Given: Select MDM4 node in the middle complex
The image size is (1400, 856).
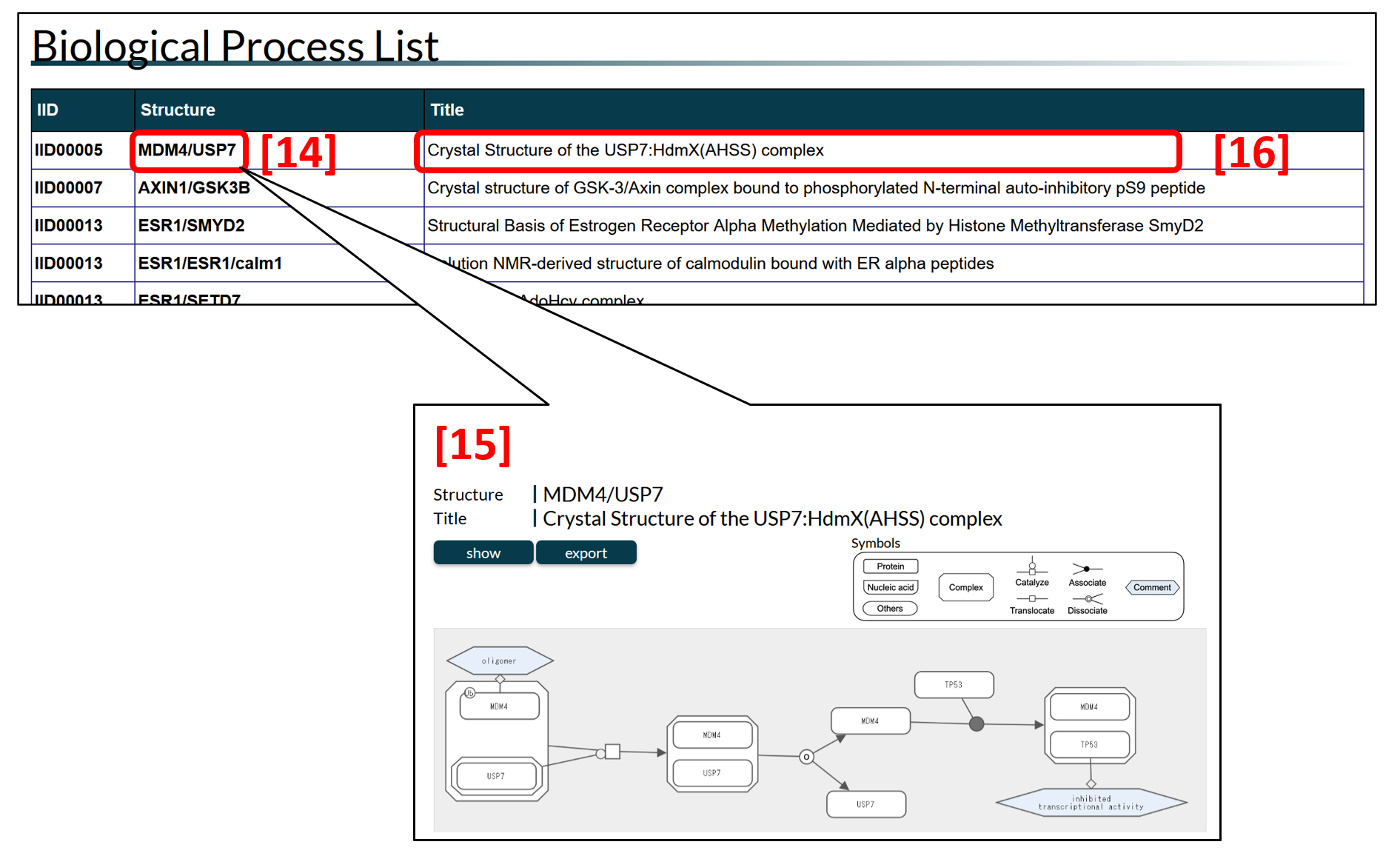Looking at the screenshot, I should [x=711, y=735].
